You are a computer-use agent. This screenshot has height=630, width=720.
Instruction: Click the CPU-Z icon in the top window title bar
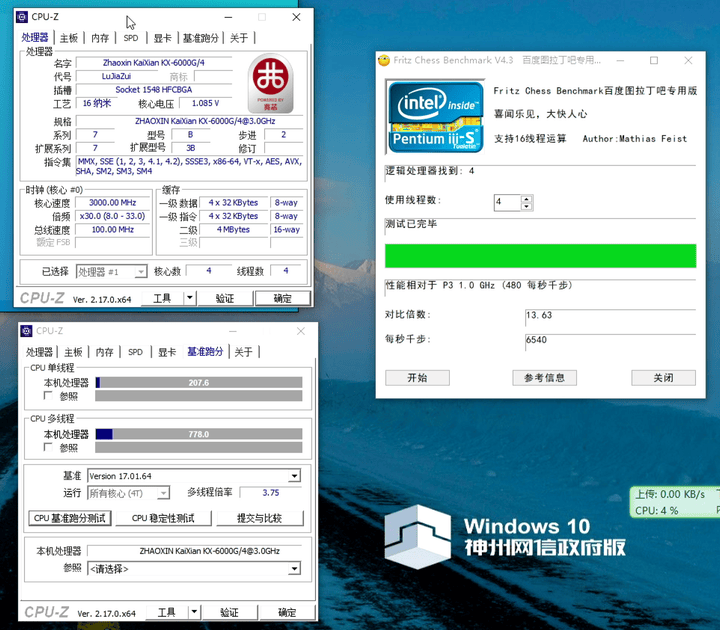[23, 17]
